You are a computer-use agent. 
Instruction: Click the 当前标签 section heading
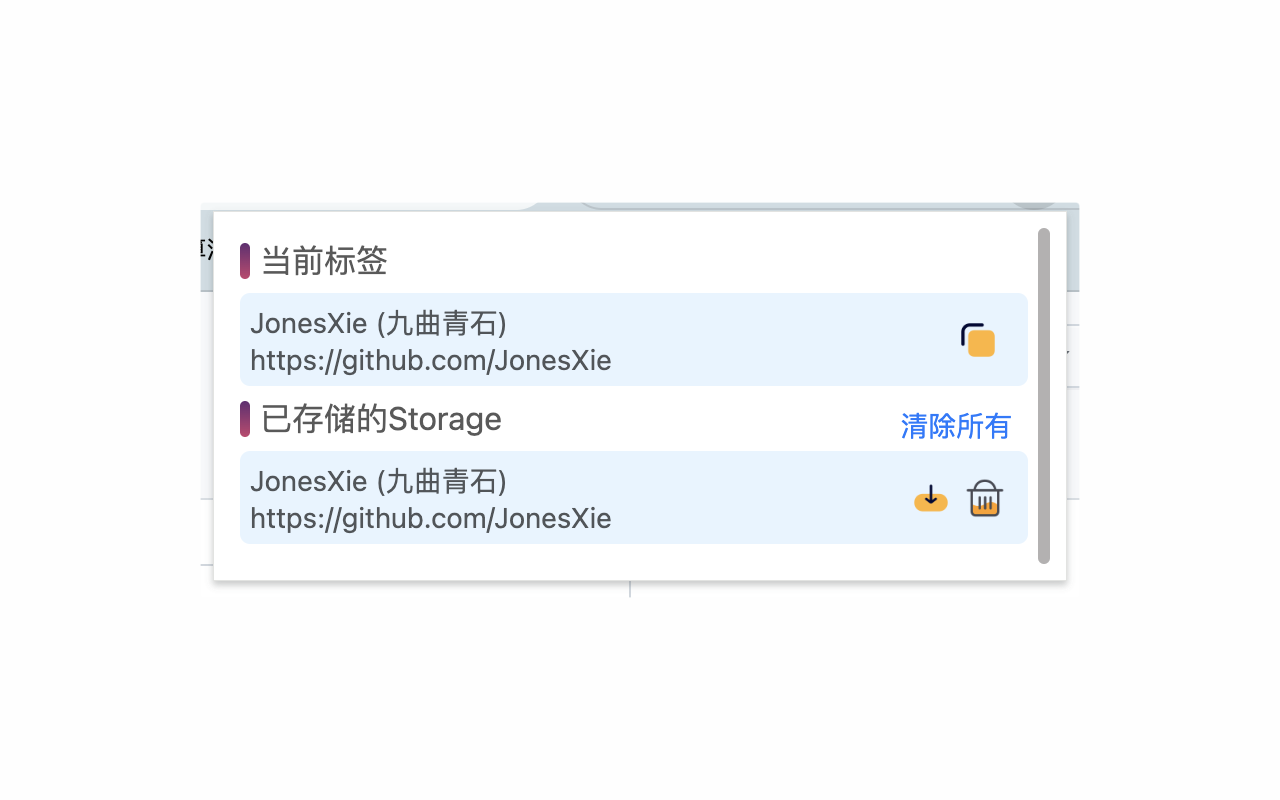324,261
